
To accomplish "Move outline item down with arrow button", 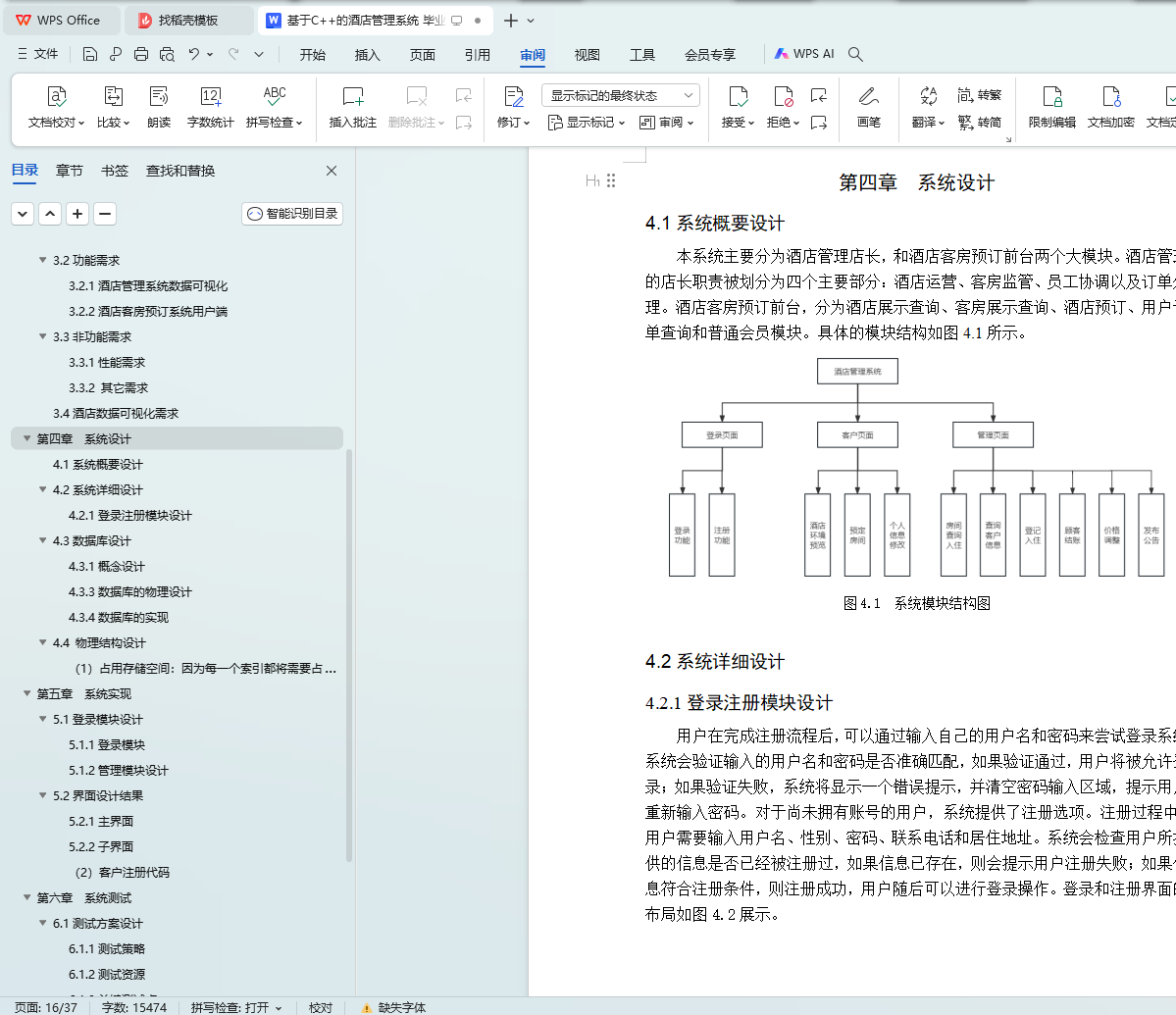I will coord(23,214).
